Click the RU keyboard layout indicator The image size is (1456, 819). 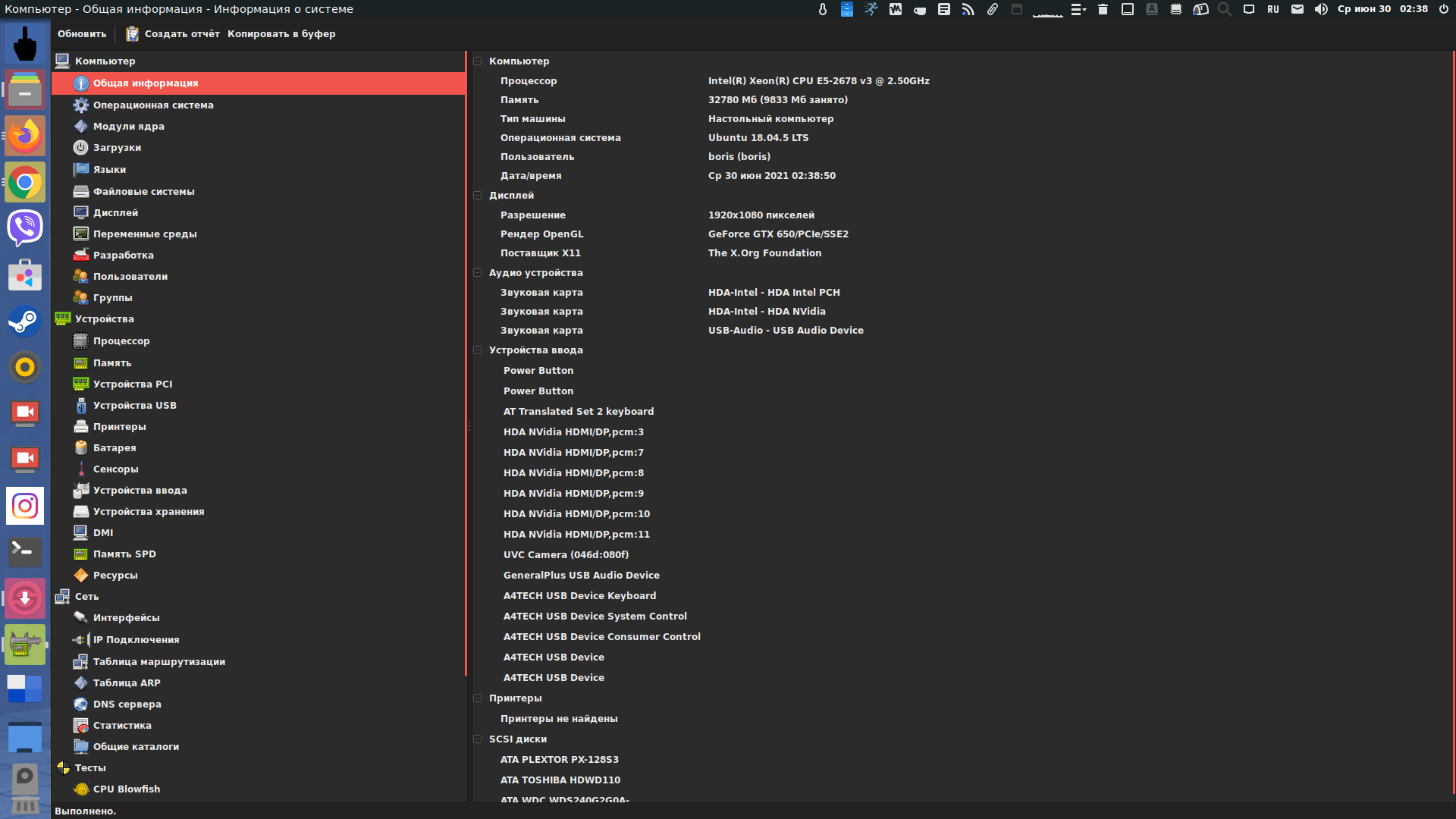[1273, 9]
